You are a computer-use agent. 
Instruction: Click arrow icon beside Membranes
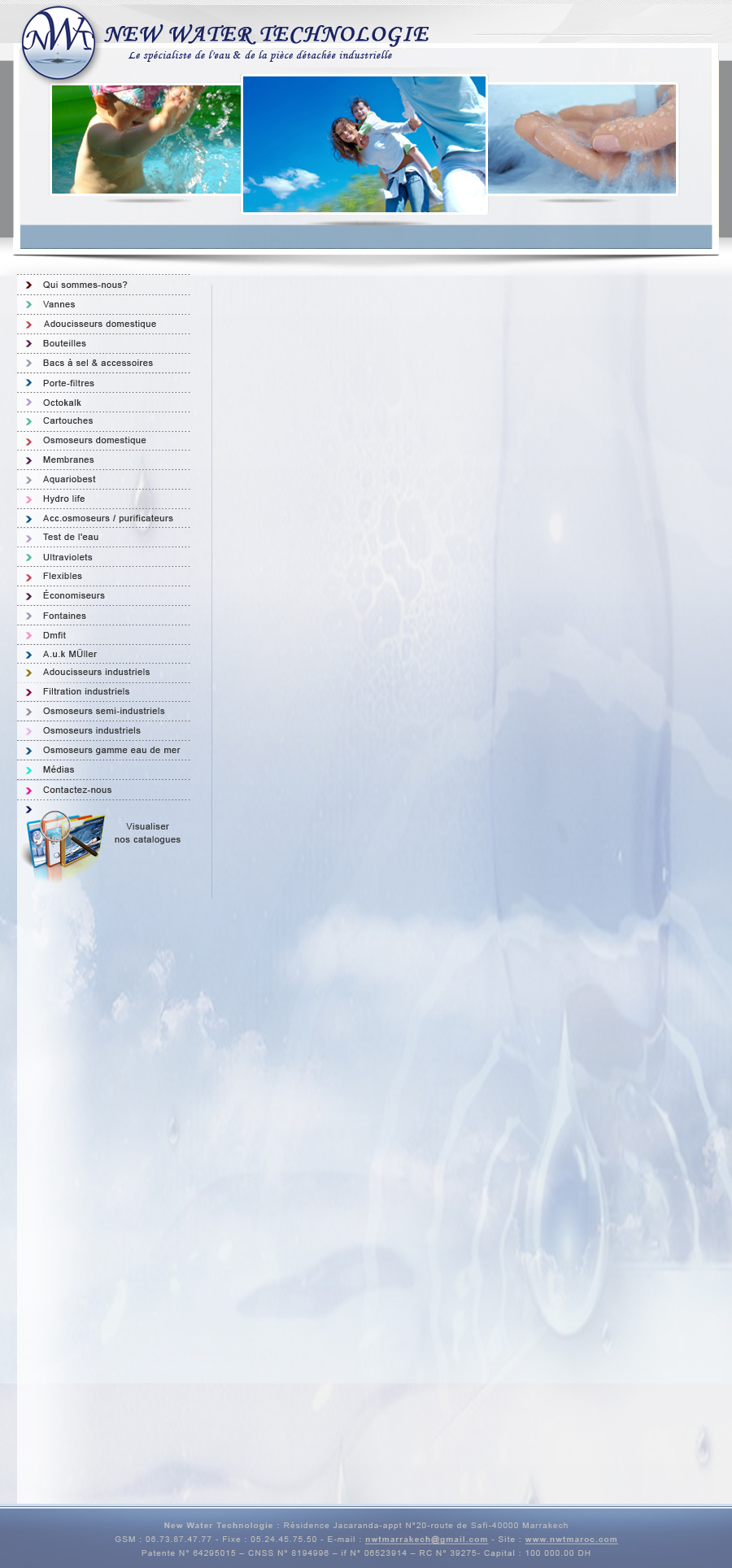pyautogui.click(x=28, y=460)
